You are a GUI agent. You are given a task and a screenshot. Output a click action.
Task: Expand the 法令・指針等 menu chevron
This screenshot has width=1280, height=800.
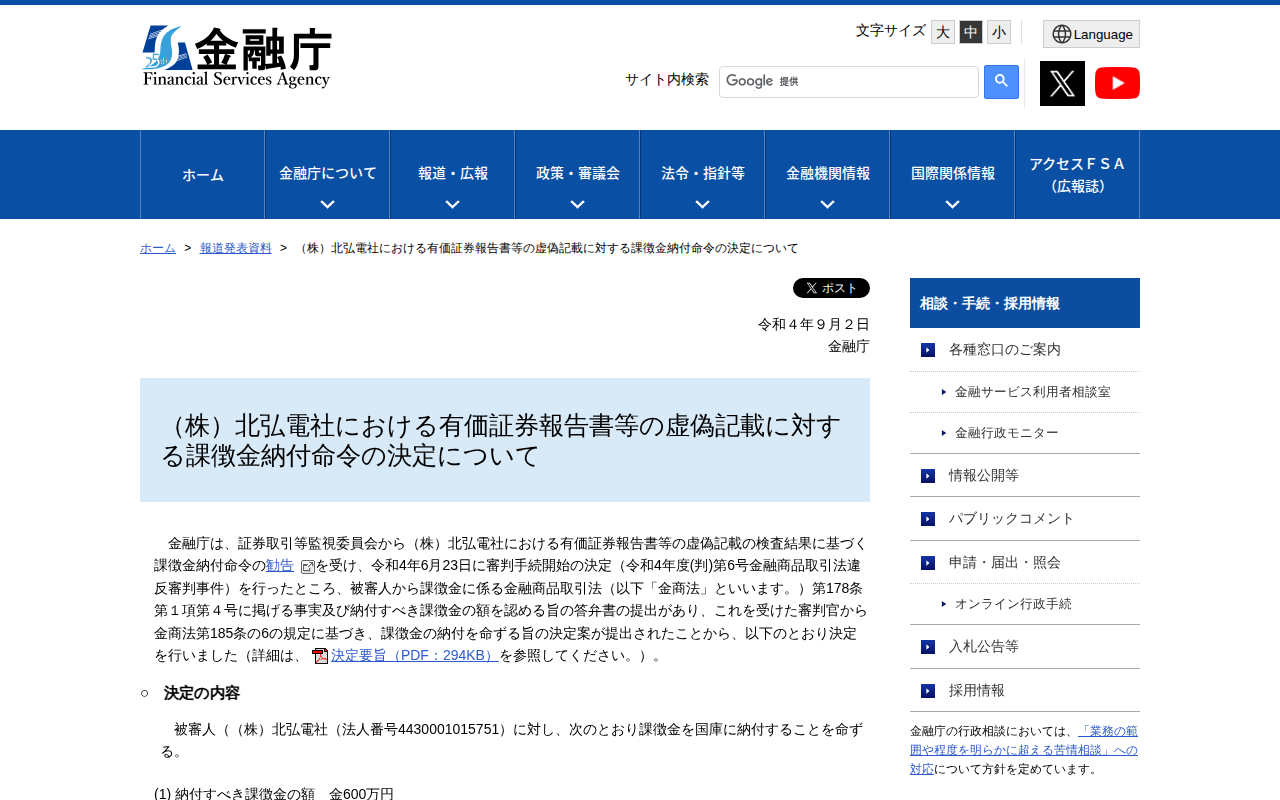[x=702, y=204]
